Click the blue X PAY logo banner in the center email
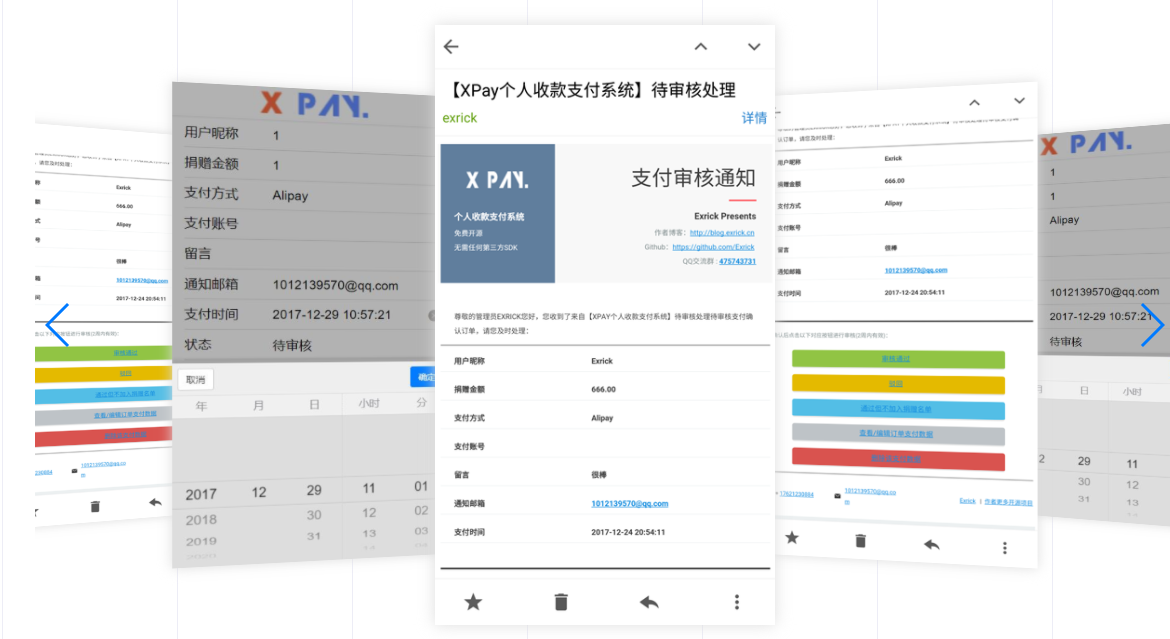 [x=498, y=213]
